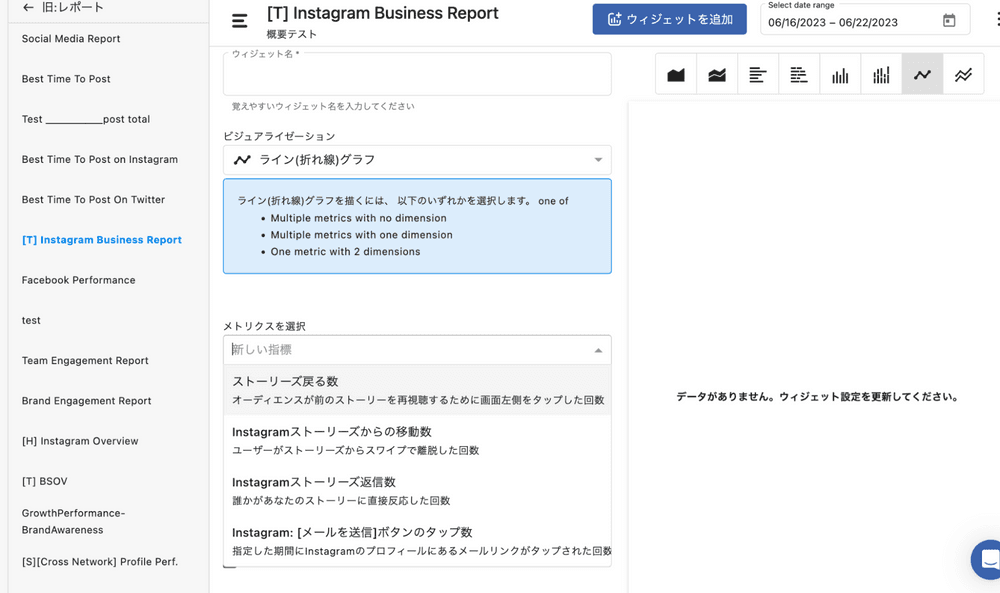The width and height of the screenshot is (1000, 593).
Task: Open Best Time To Post on Instagram
Action: [x=100, y=159]
